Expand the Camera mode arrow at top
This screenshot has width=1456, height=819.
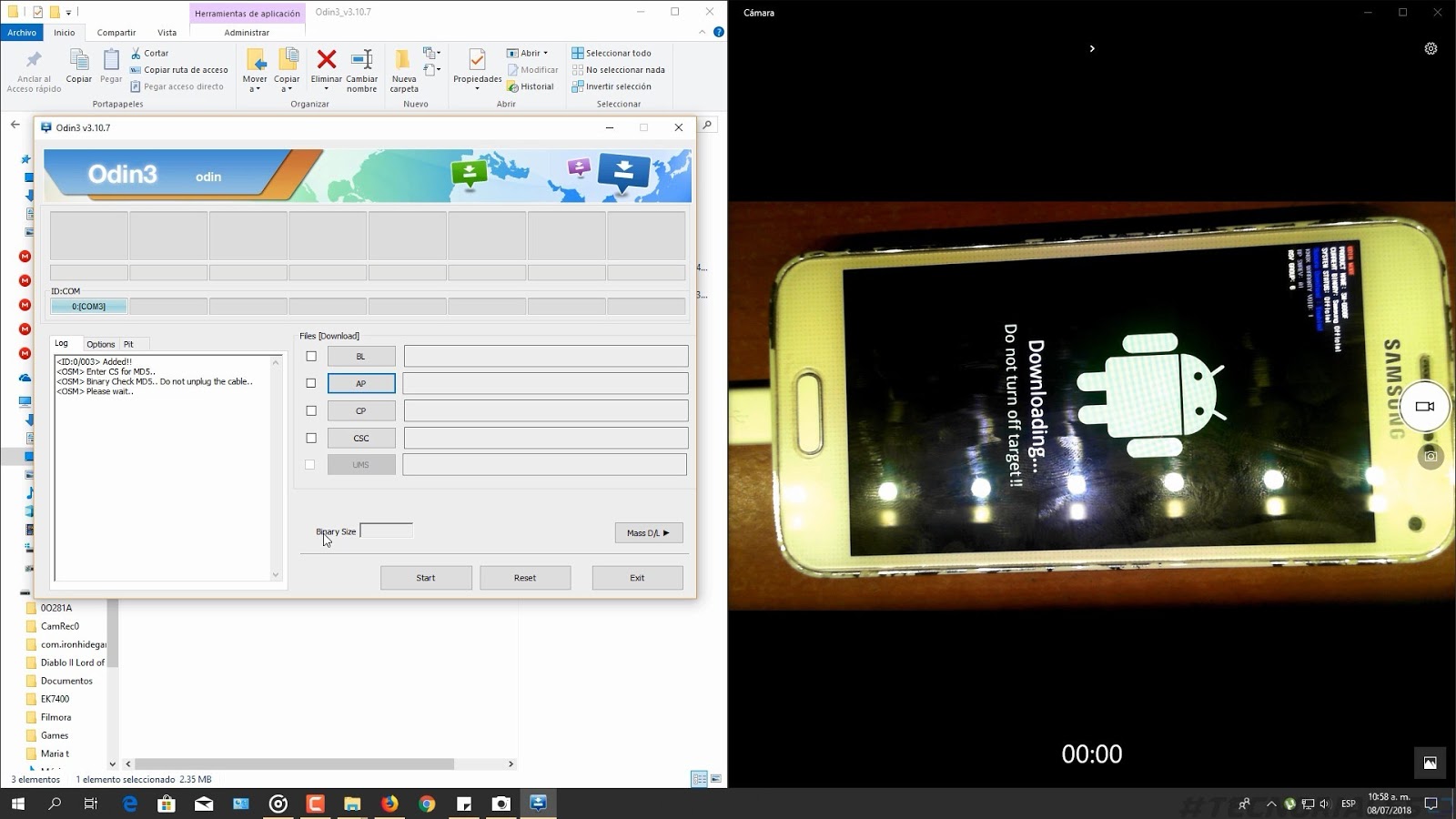click(x=1092, y=48)
